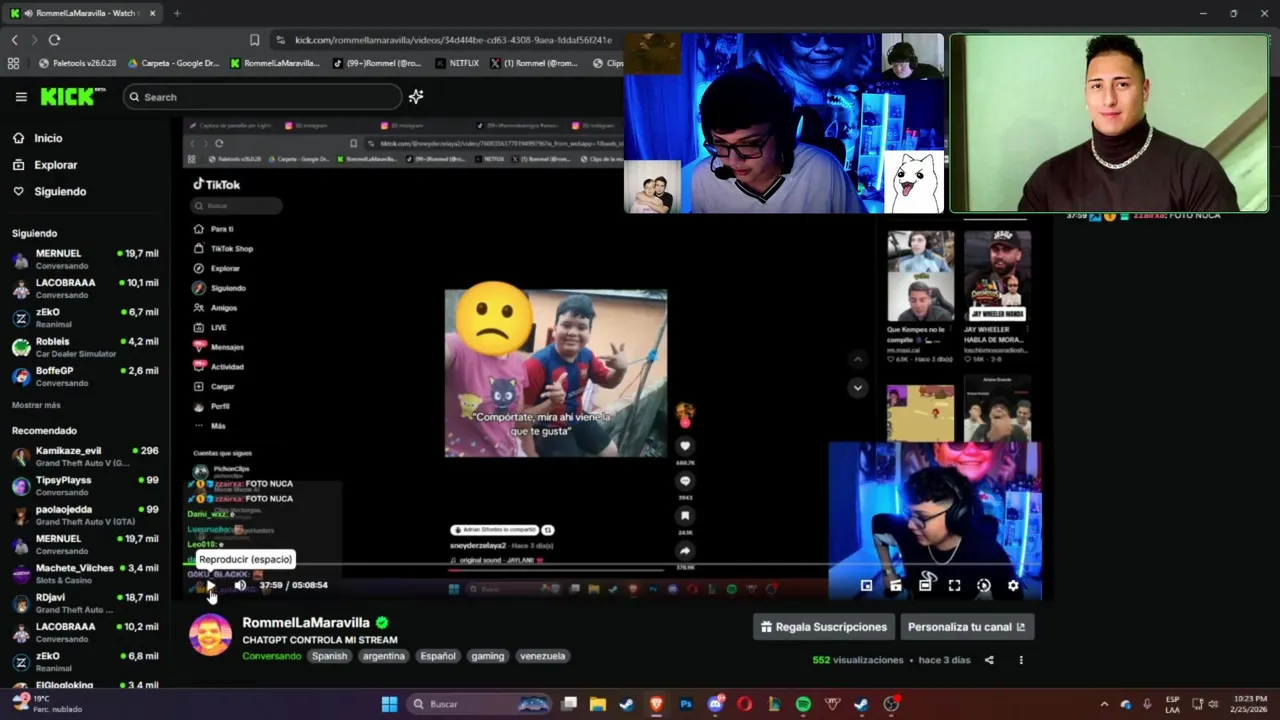Open OBS Studio taskbar icon
This screenshot has width=1280, height=720.
(891, 704)
